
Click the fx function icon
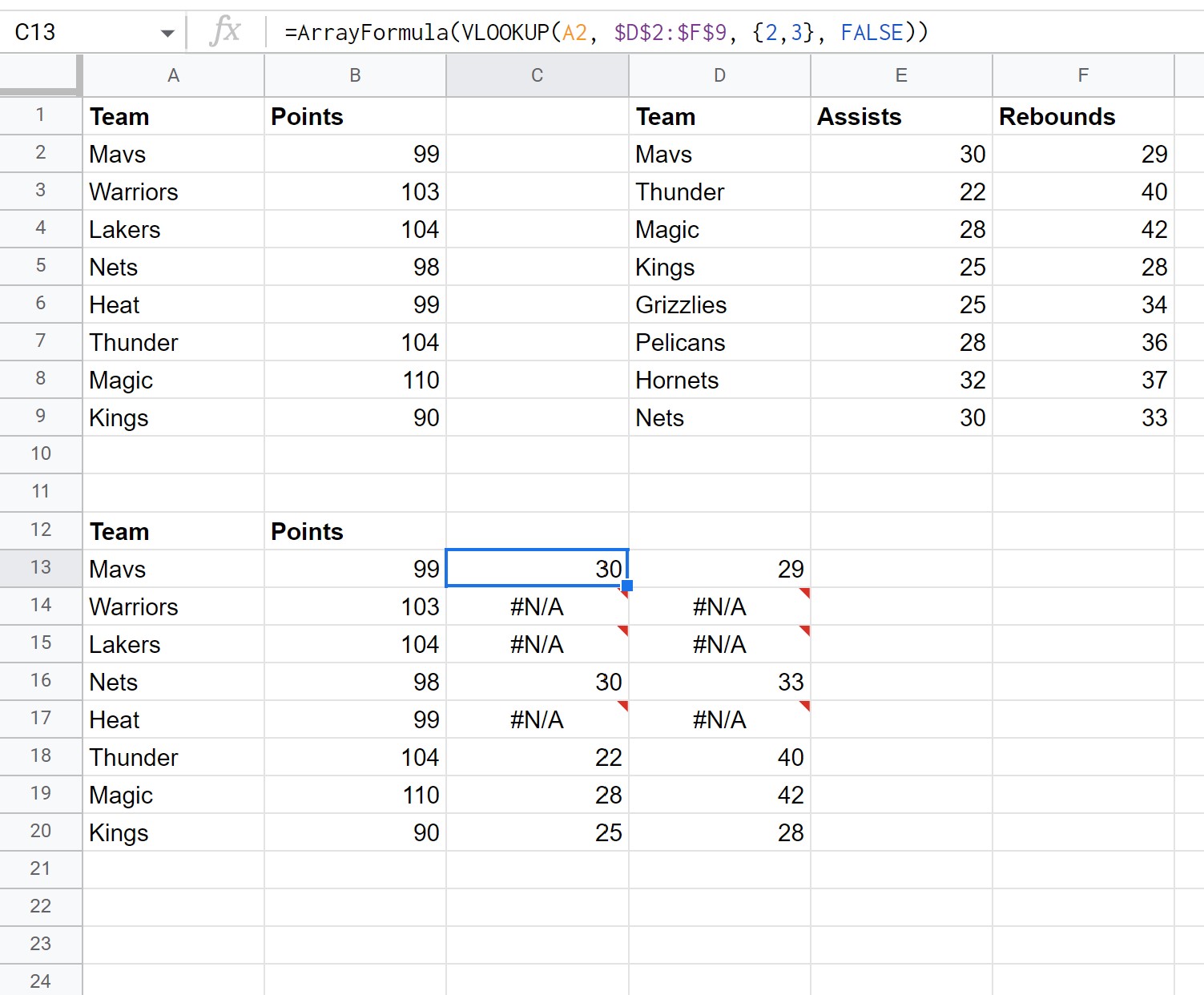[x=225, y=32]
